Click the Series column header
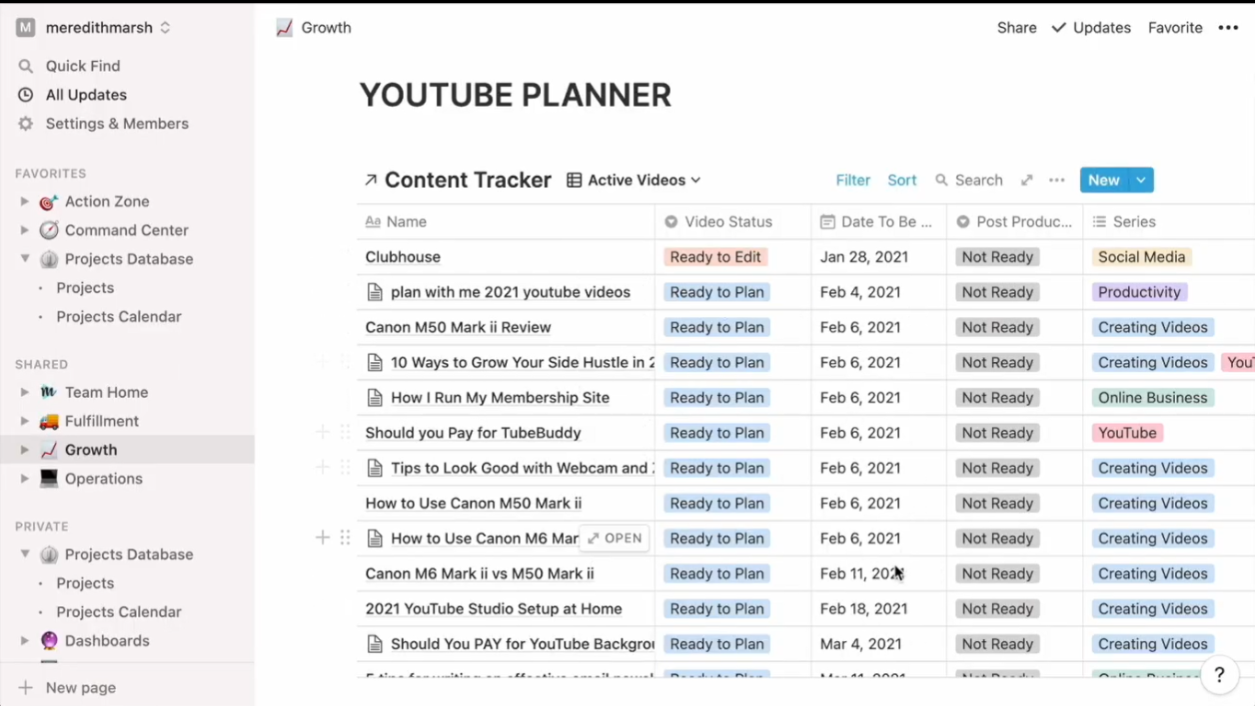This screenshot has height=706, width=1255. [x=1169, y=222]
